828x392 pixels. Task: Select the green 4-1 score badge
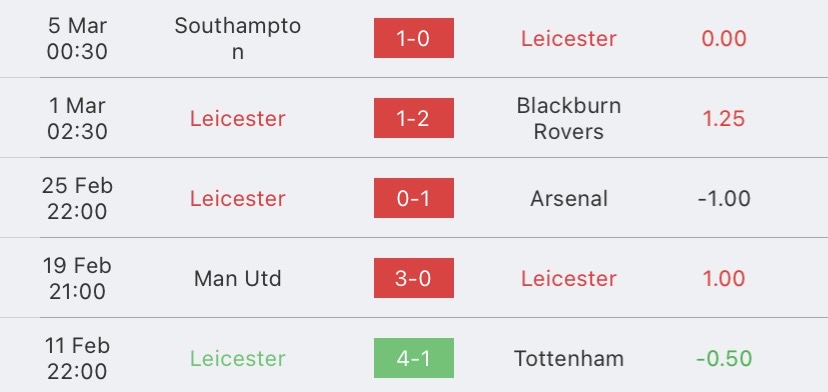click(413, 358)
